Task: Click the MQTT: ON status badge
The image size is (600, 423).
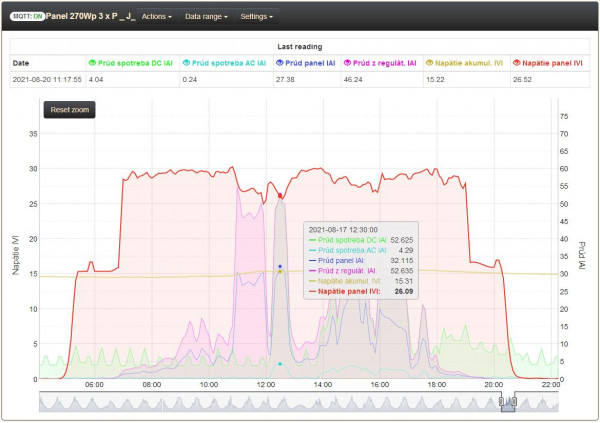Action: click(27, 16)
